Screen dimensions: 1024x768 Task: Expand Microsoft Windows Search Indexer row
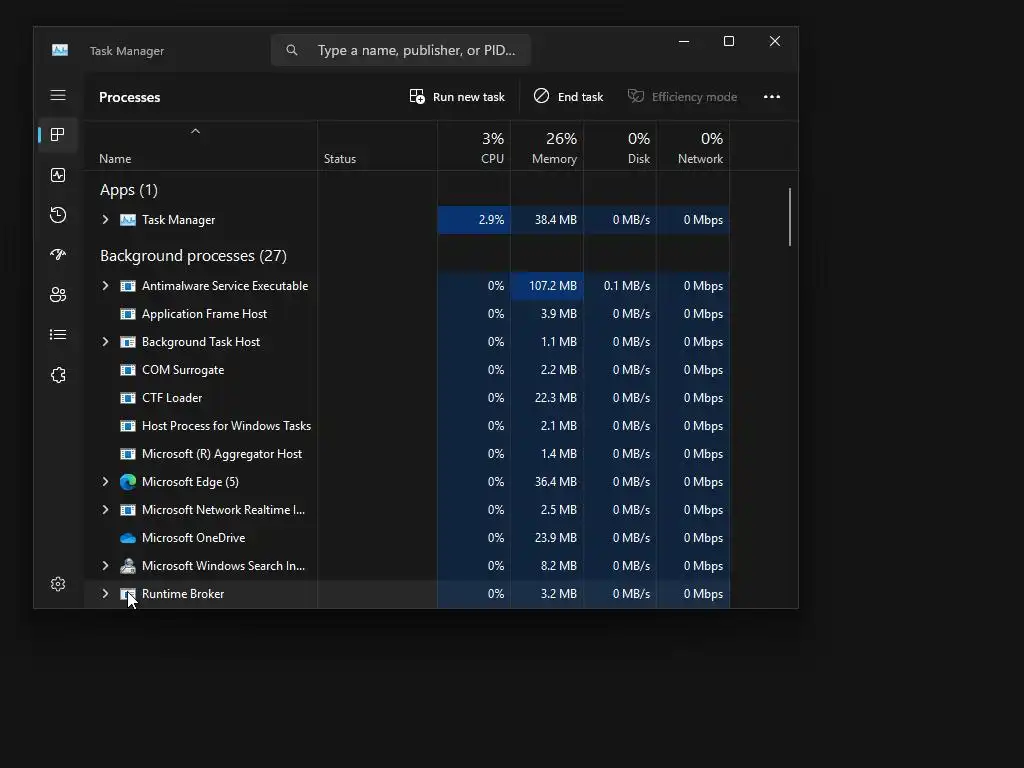(105, 566)
